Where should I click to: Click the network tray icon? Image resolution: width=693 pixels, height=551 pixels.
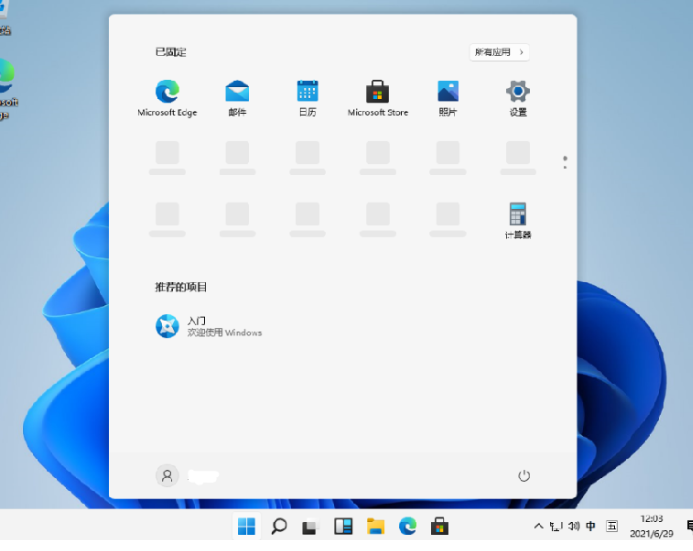pos(556,526)
